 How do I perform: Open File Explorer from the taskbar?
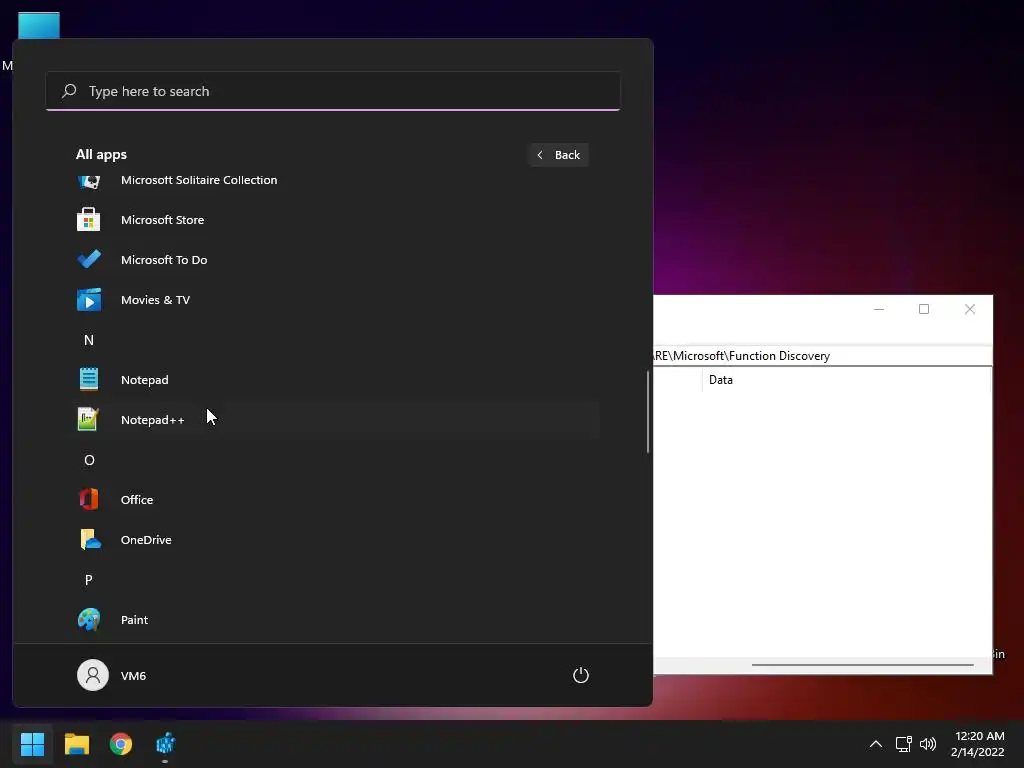[x=76, y=744]
